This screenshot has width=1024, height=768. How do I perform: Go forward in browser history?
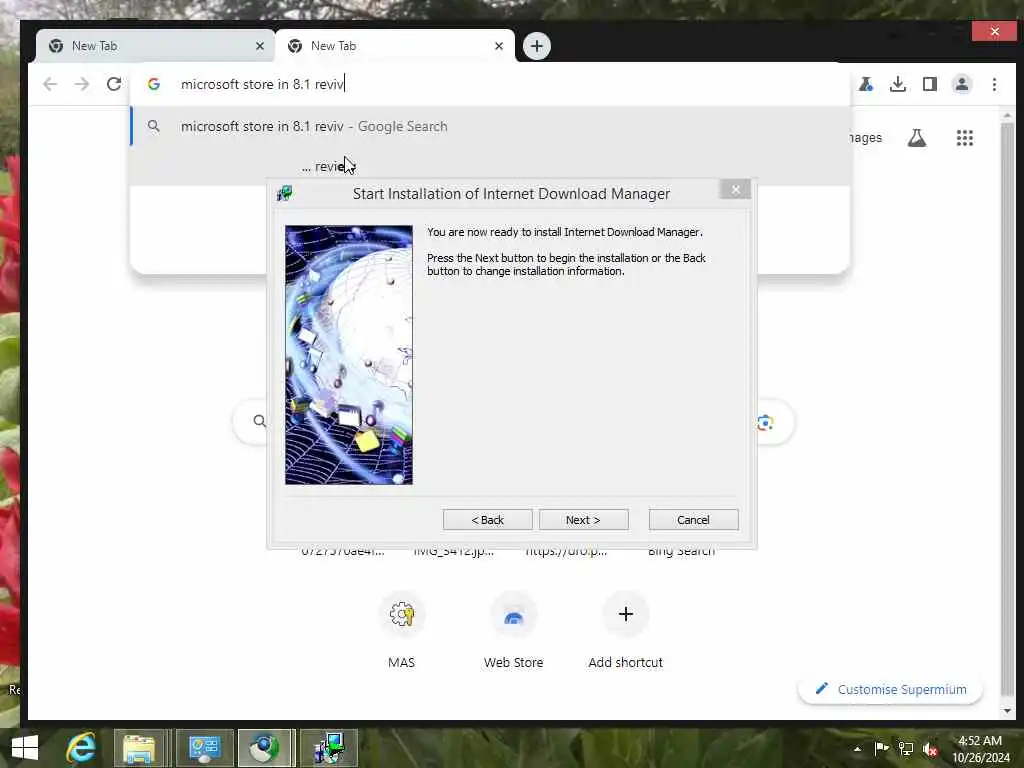82,84
